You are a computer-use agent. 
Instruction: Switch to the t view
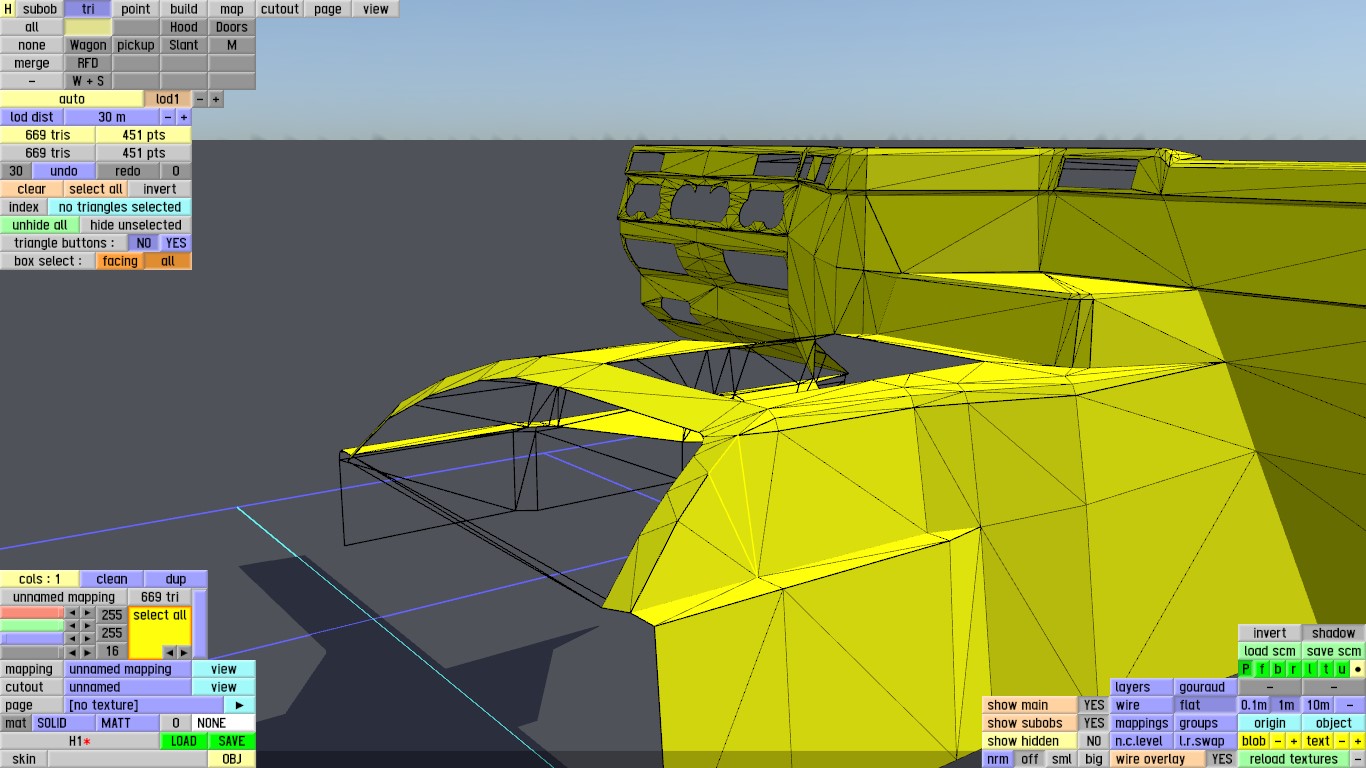(x=1326, y=669)
